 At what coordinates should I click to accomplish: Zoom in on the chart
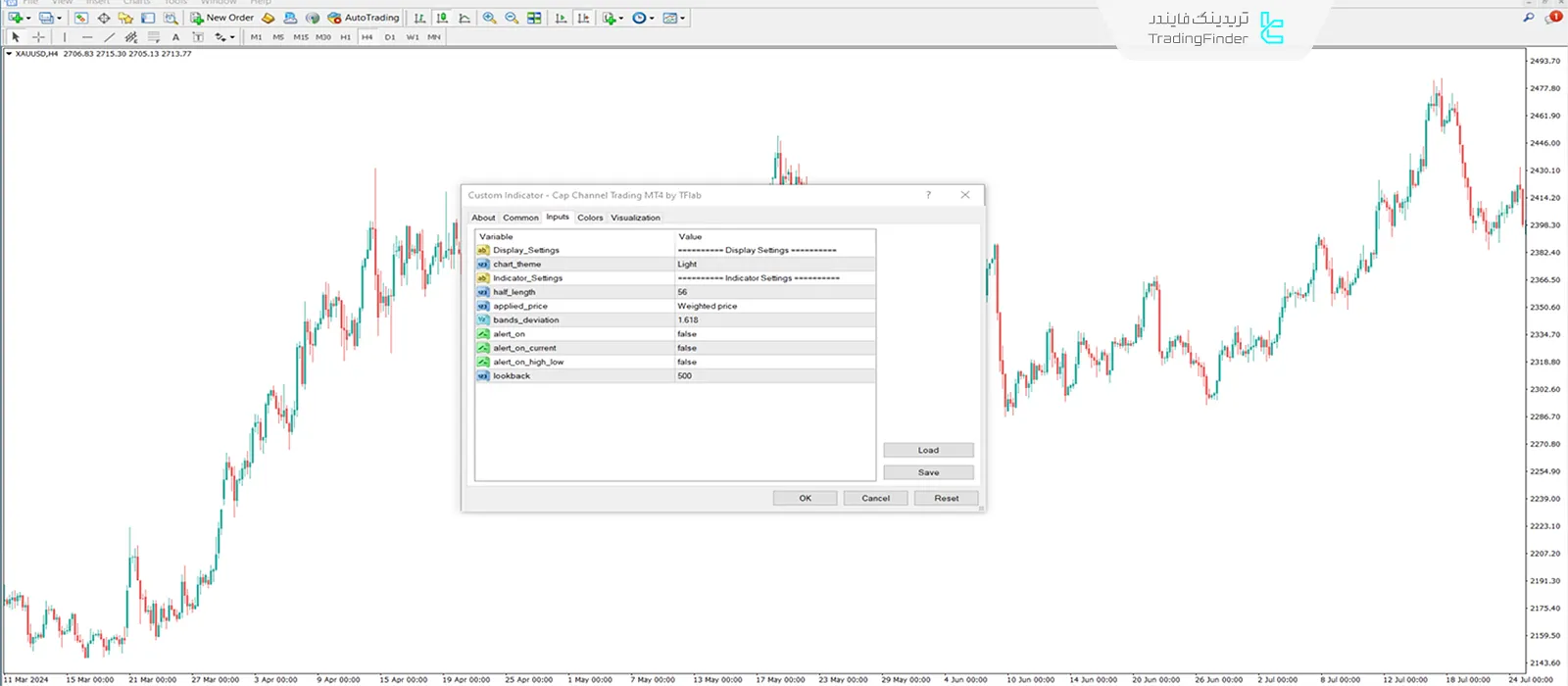(489, 18)
